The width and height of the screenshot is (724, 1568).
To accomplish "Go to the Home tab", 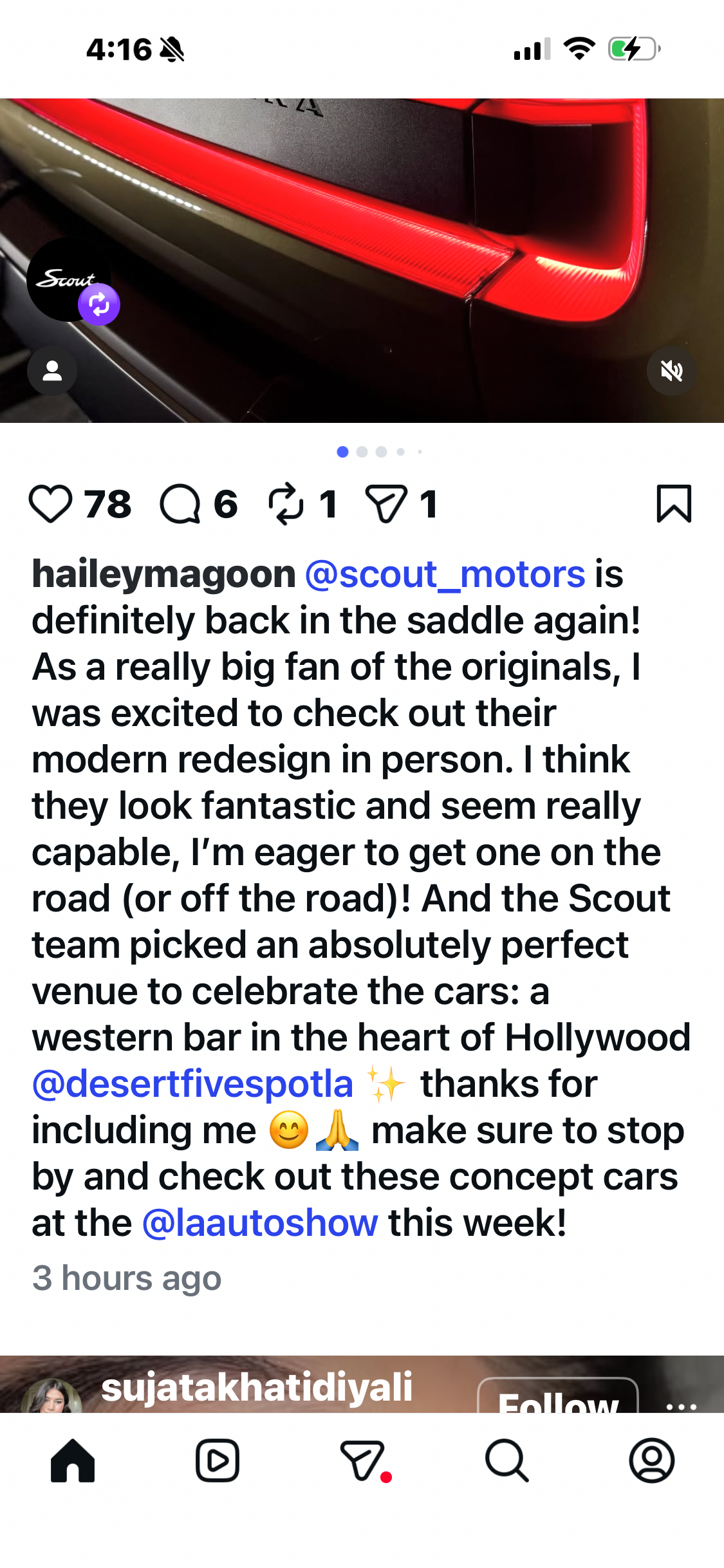I will (73, 1461).
